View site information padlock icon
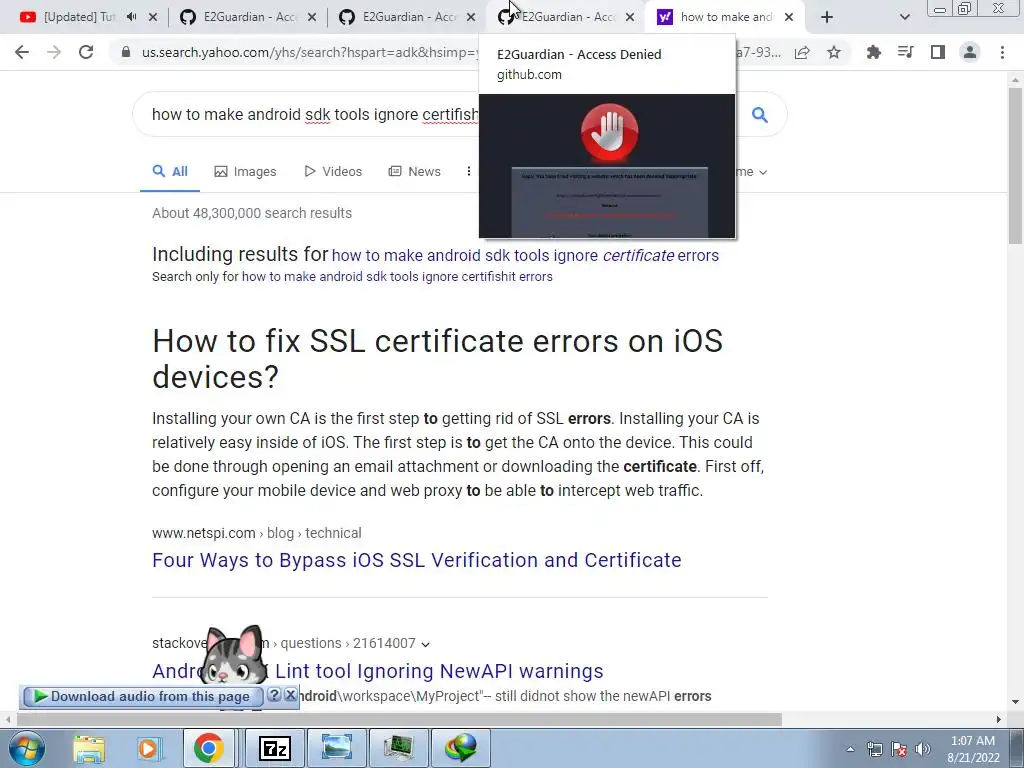Viewport: 1024px width, 768px height. (x=126, y=52)
